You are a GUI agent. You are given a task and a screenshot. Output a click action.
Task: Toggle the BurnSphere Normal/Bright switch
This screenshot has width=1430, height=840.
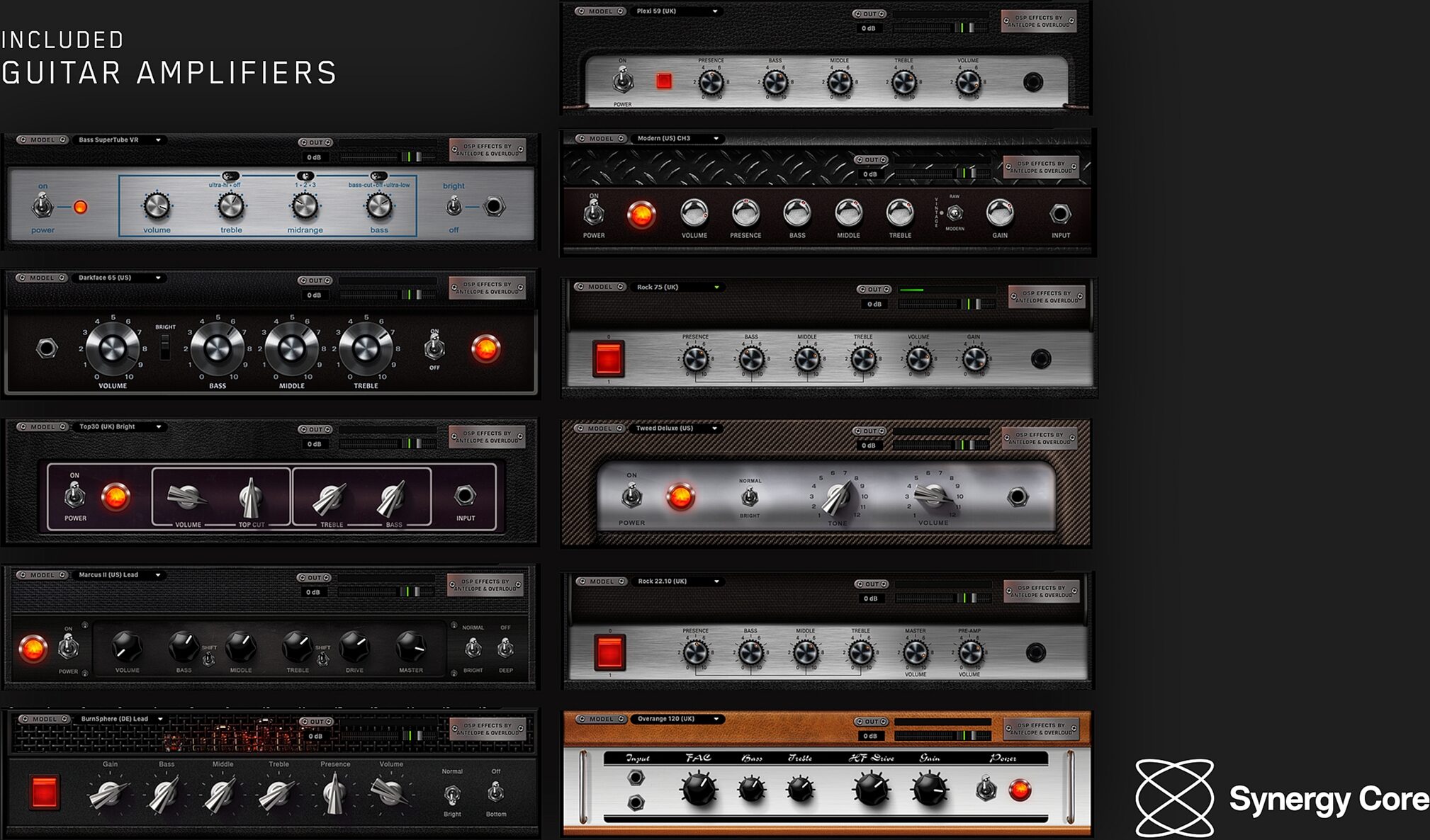451,793
